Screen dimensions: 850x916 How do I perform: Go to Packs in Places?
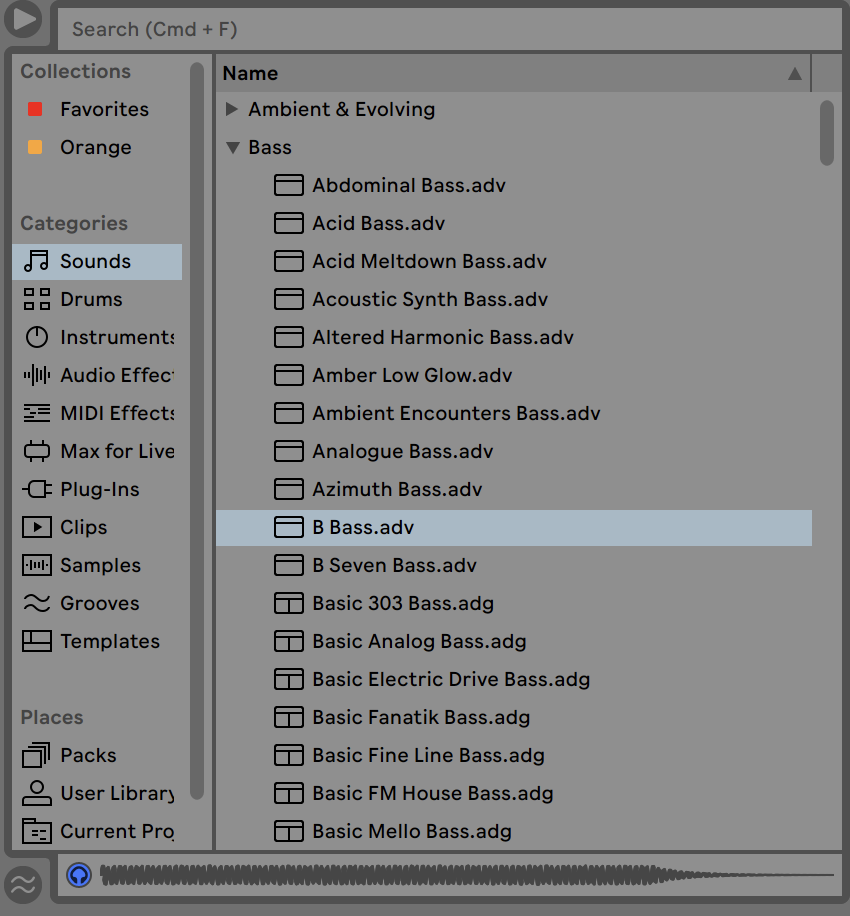coord(97,755)
